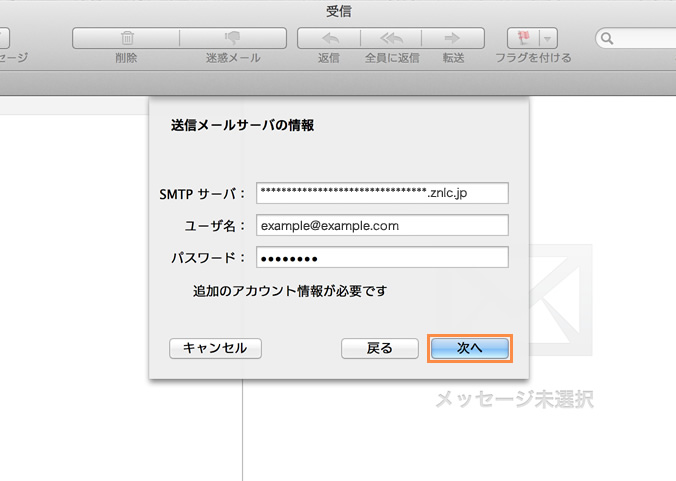Image resolution: width=676 pixels, height=481 pixels.
Task: Focus the ユーザ名 input field
Action: [382, 225]
